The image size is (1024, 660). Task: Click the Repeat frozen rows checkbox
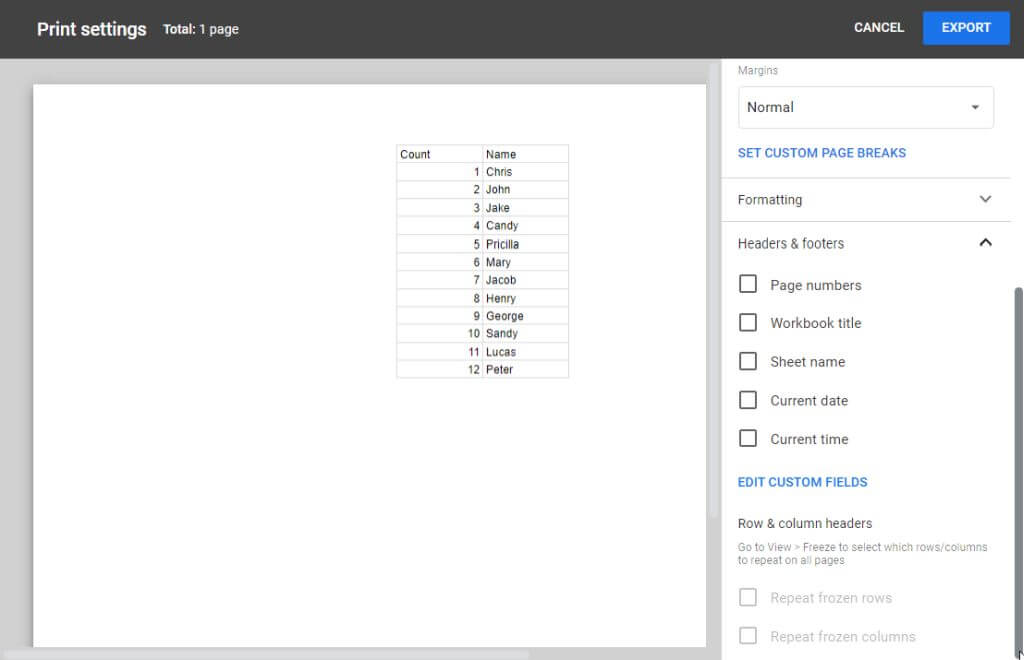coord(748,598)
